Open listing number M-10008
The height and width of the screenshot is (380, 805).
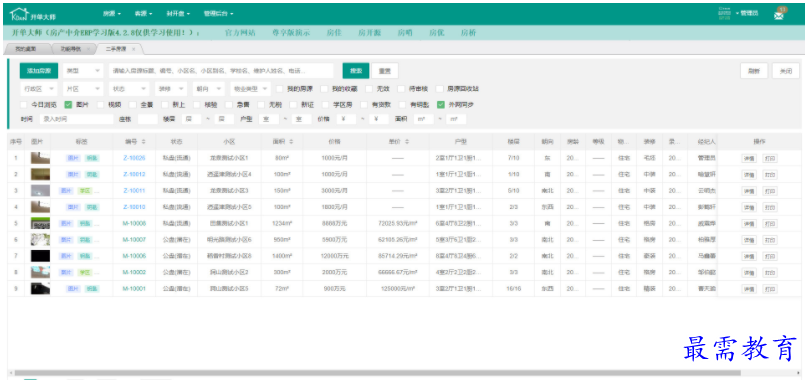tap(135, 223)
